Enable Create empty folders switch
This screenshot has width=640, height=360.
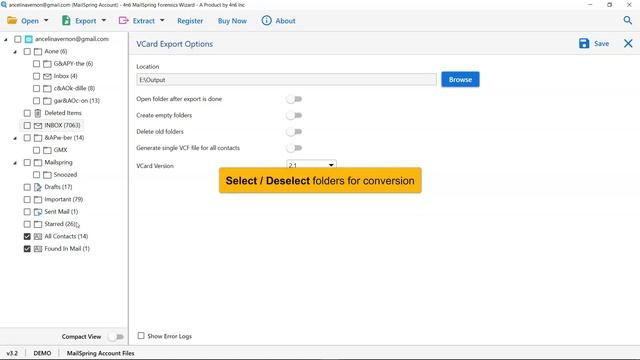click(294, 116)
